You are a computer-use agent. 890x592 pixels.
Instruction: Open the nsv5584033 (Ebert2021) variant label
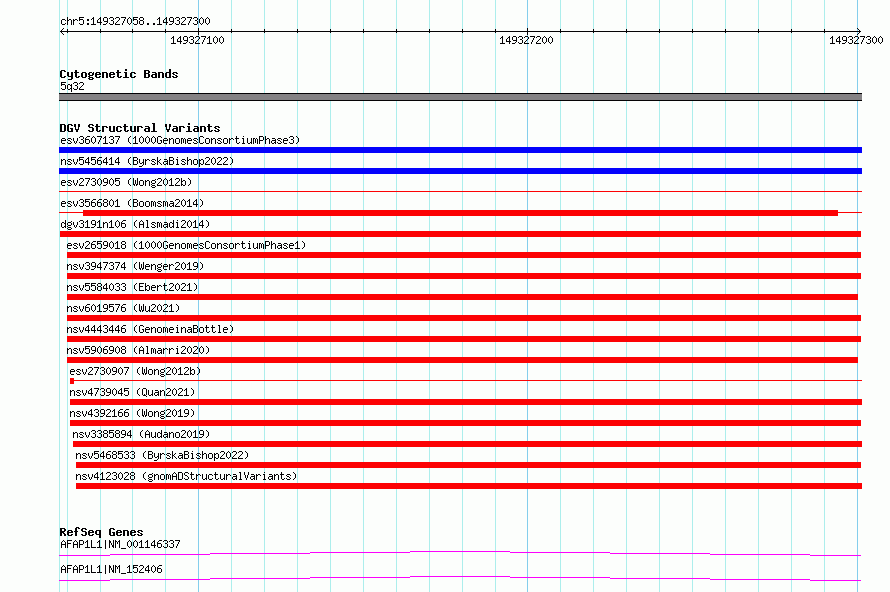[132, 287]
